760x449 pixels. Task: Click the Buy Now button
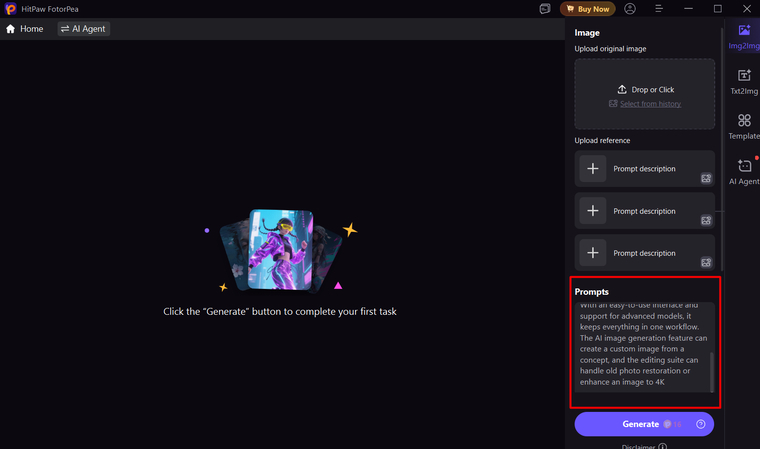pos(587,9)
